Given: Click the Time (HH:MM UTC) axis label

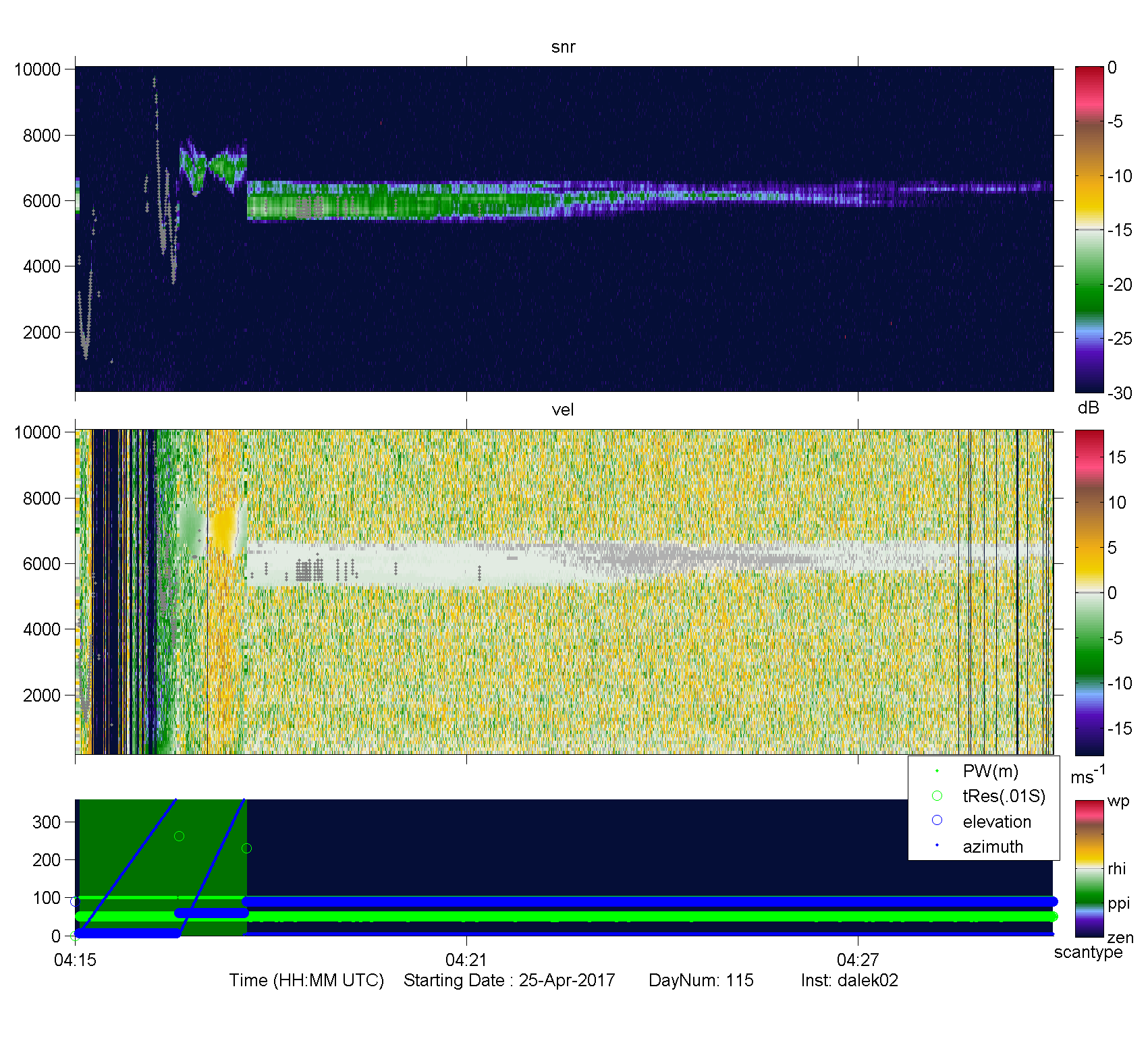Looking at the screenshot, I should tap(306, 980).
